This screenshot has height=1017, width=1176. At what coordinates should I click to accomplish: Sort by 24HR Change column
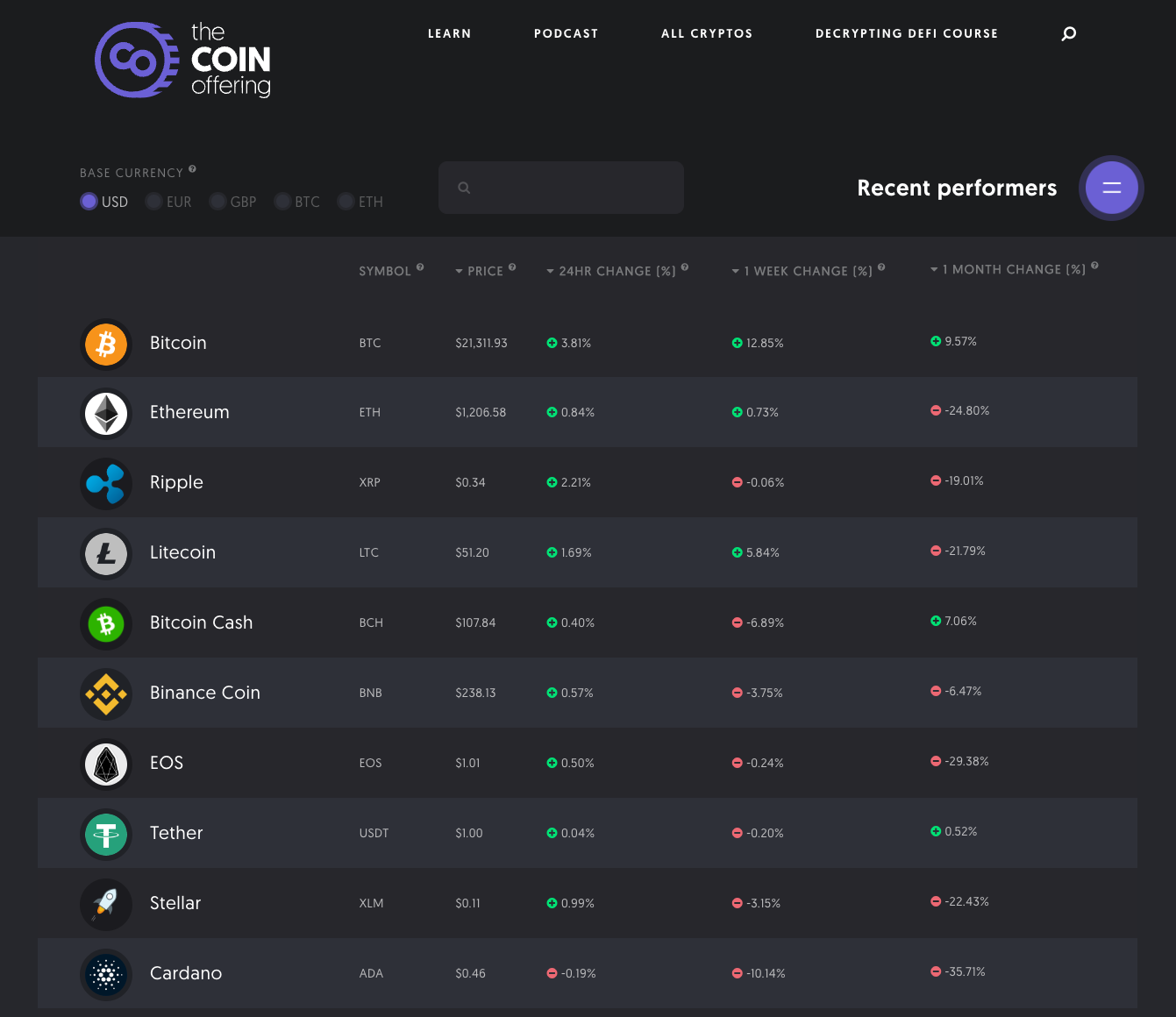coord(611,272)
